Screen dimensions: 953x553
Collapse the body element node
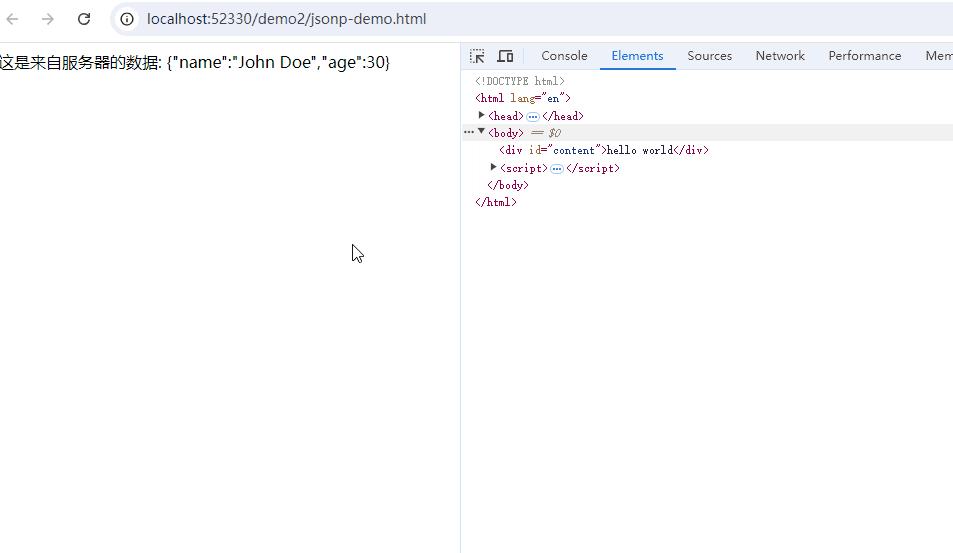pos(482,132)
